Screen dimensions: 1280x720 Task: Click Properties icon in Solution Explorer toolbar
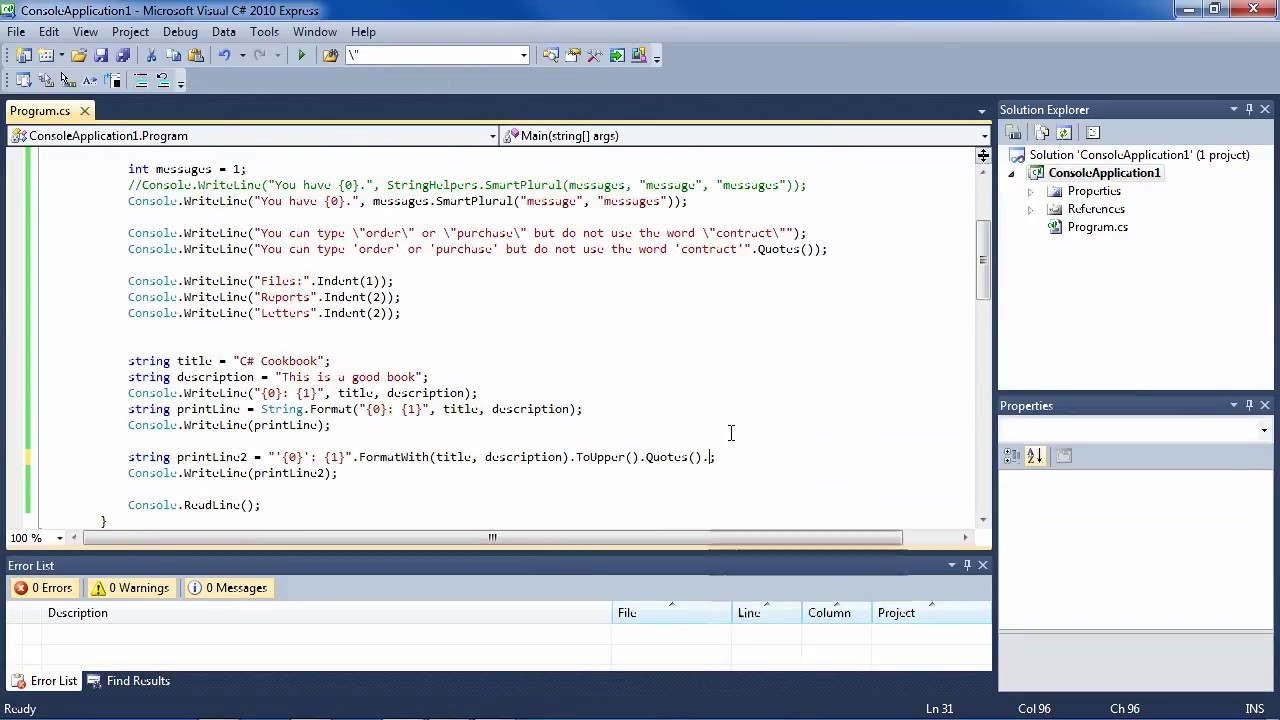click(x=1014, y=133)
